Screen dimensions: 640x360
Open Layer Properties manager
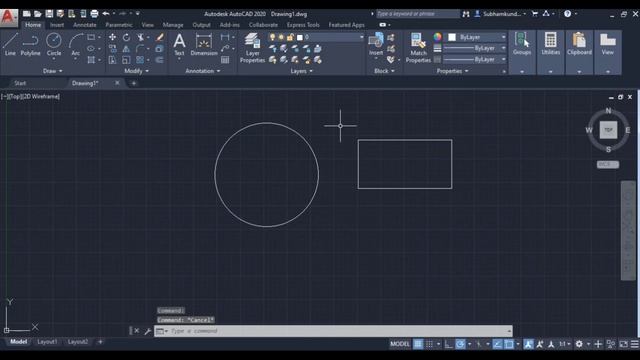pos(252,48)
